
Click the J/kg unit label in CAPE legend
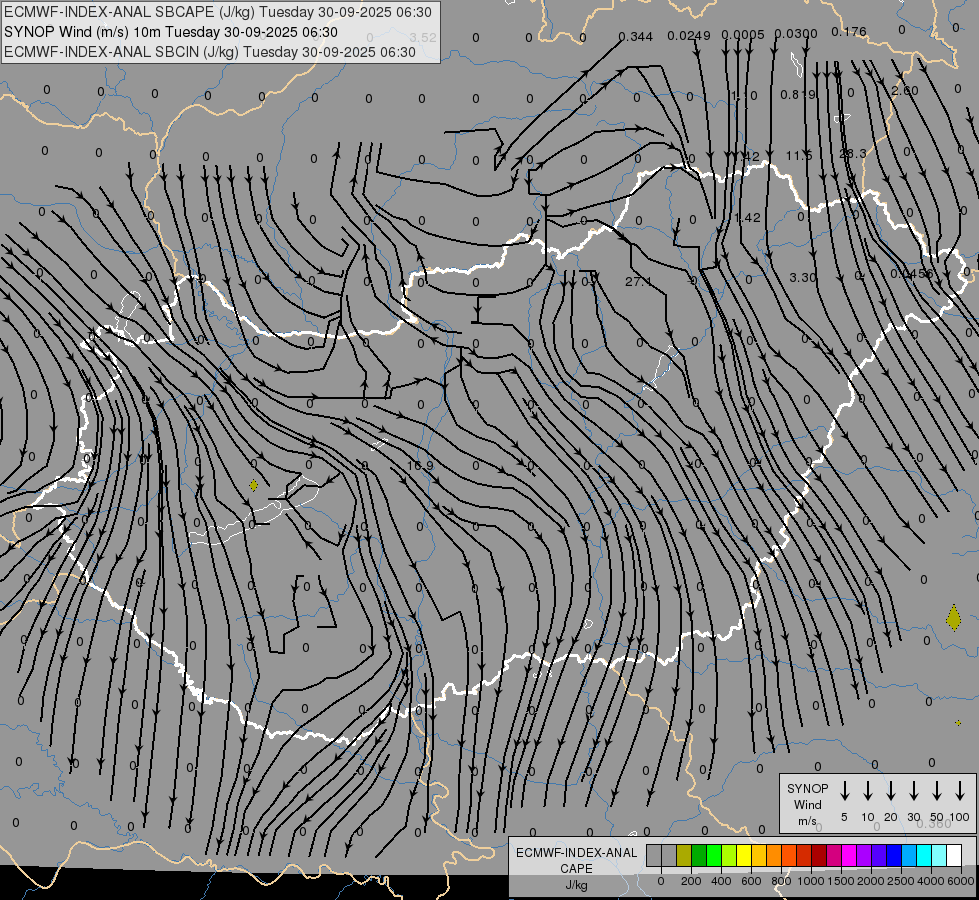576,885
